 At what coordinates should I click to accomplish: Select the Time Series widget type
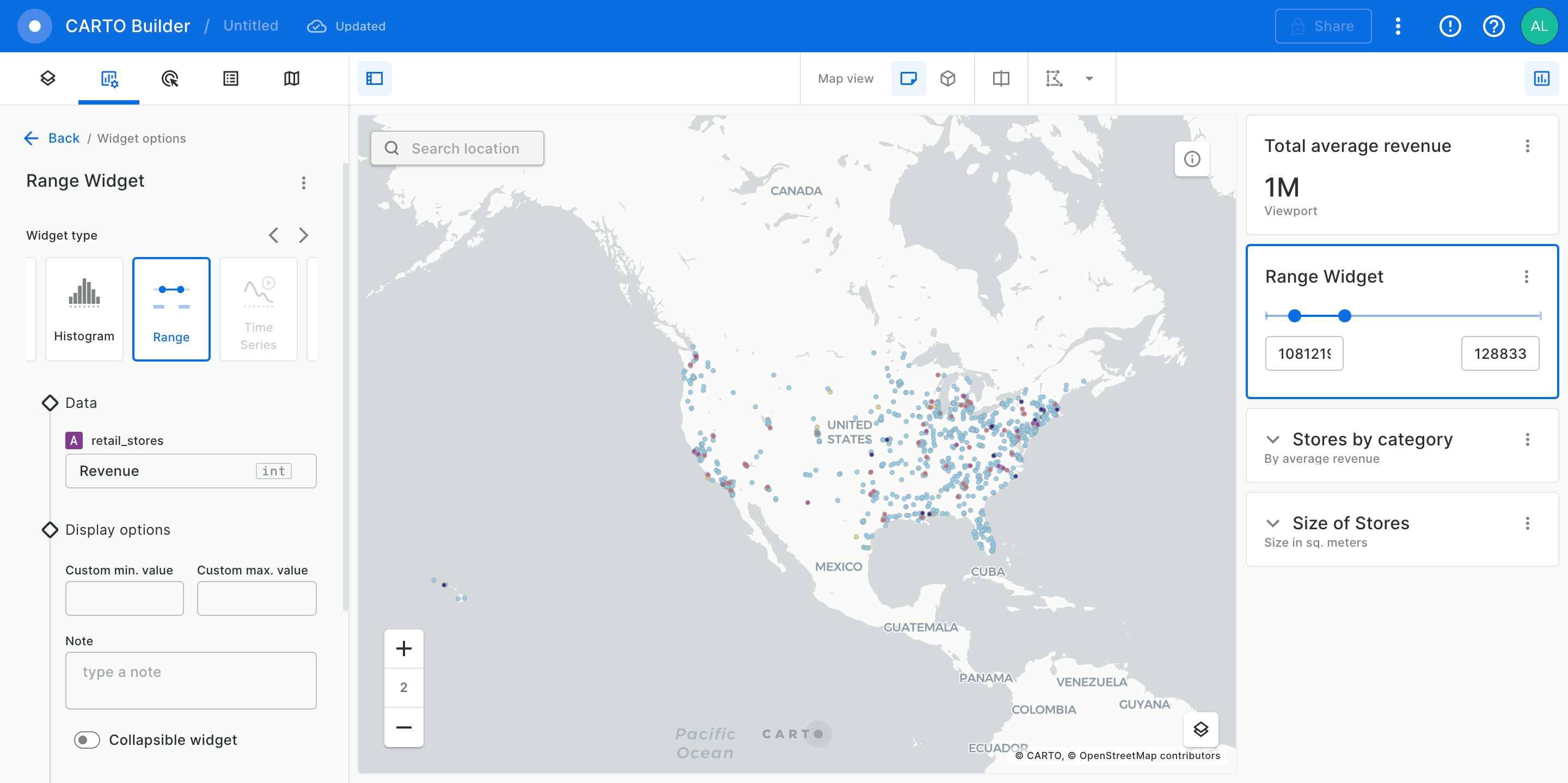pos(258,309)
